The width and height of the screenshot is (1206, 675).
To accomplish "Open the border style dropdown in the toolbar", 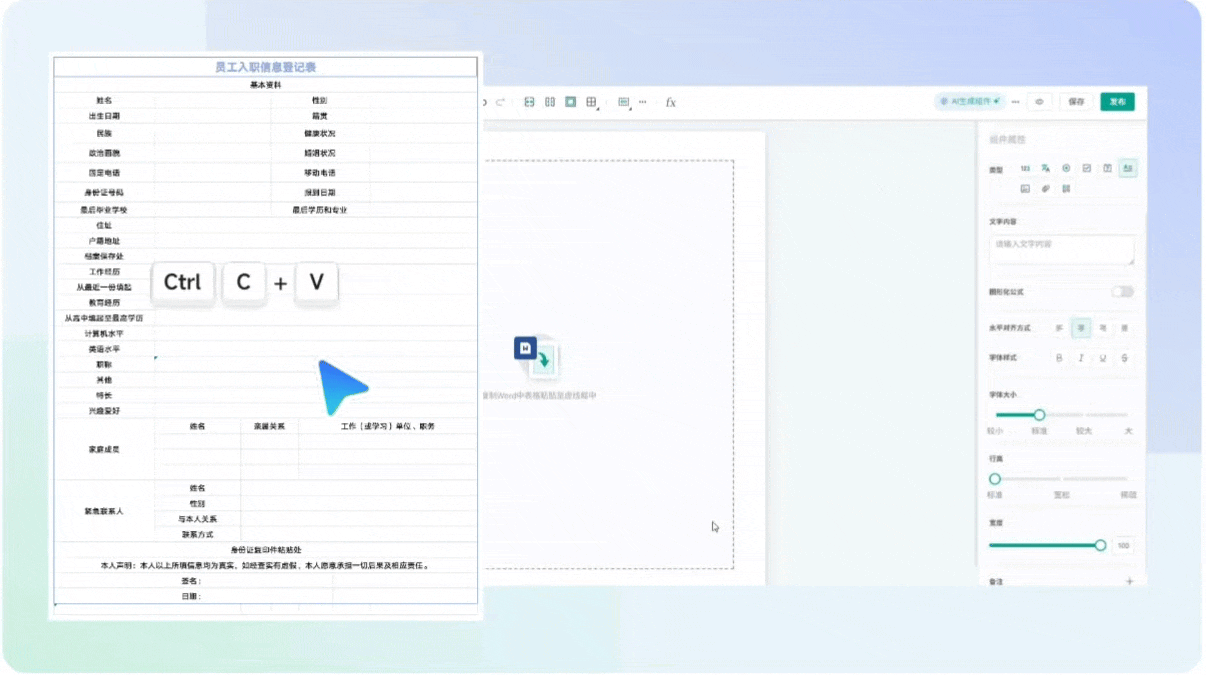I will (591, 101).
